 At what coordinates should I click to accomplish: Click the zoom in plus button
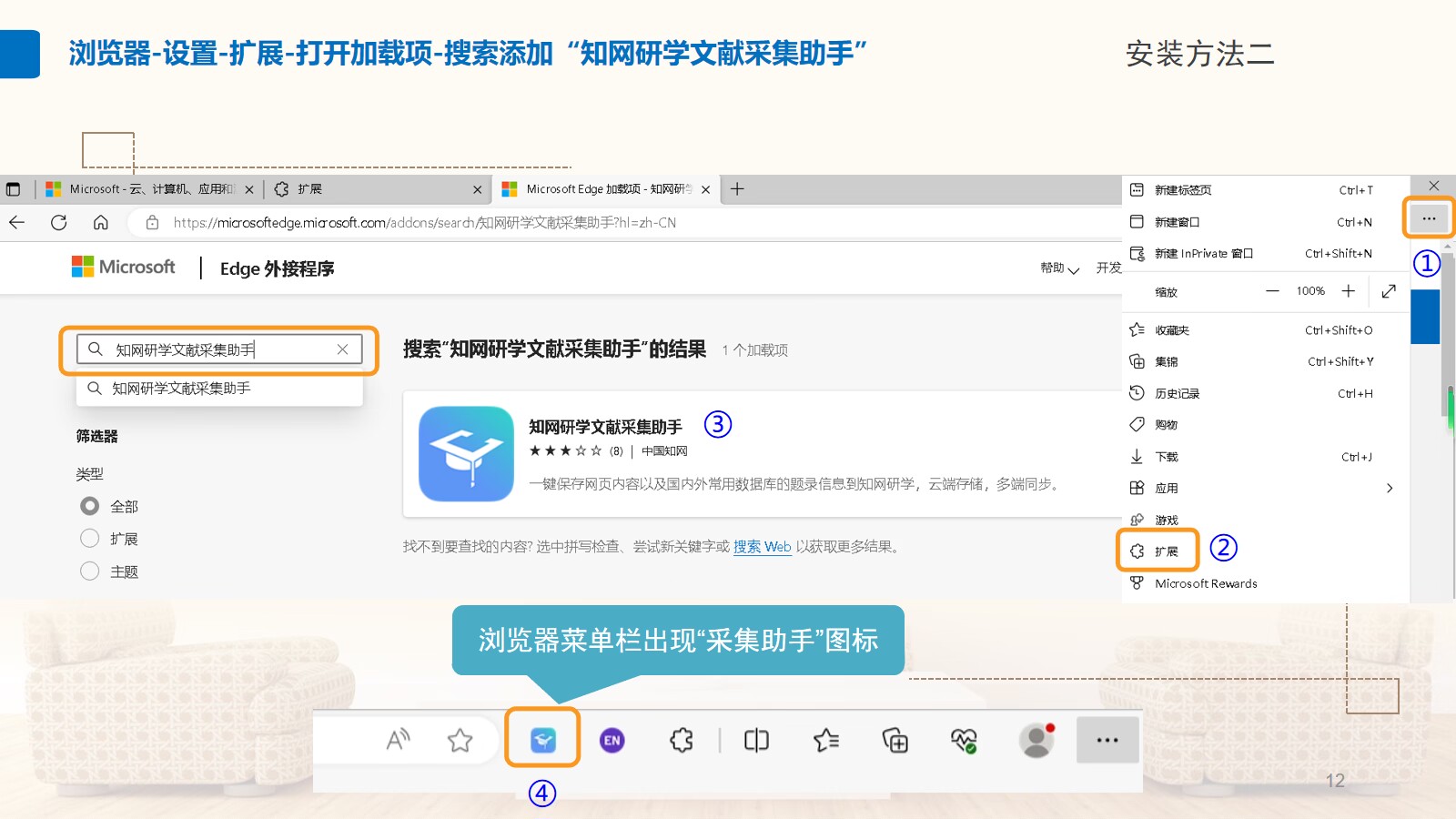[1349, 291]
